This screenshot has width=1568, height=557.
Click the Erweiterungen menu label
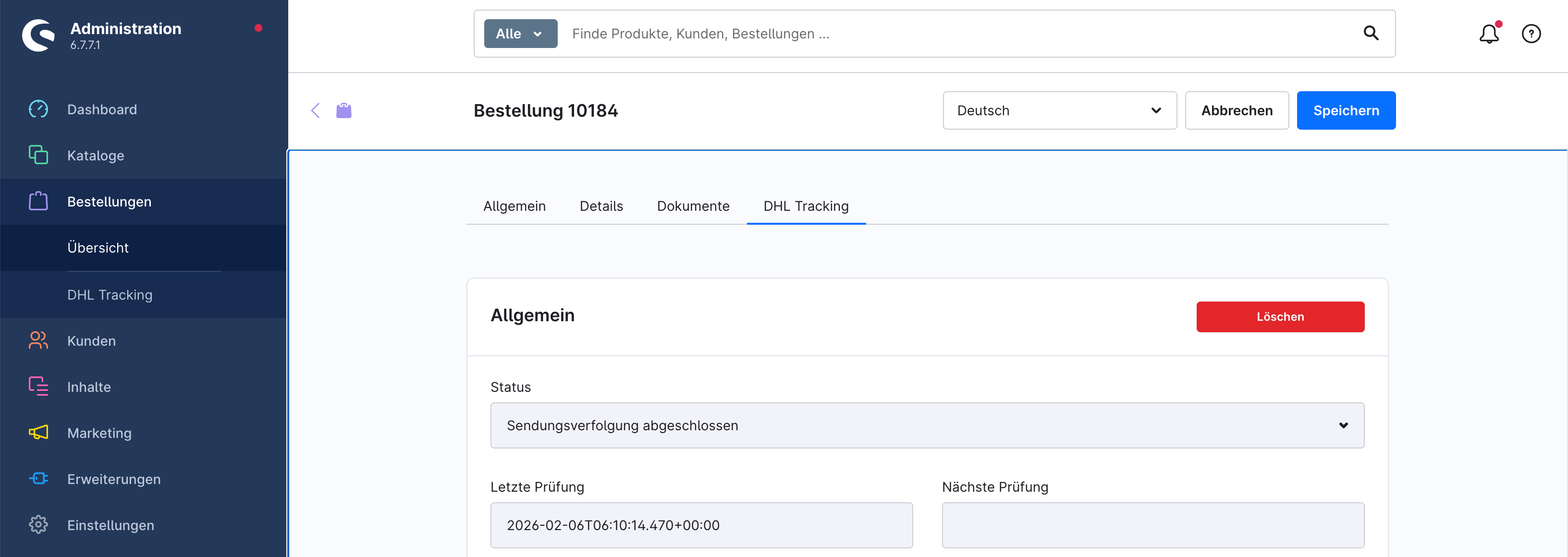coord(114,479)
